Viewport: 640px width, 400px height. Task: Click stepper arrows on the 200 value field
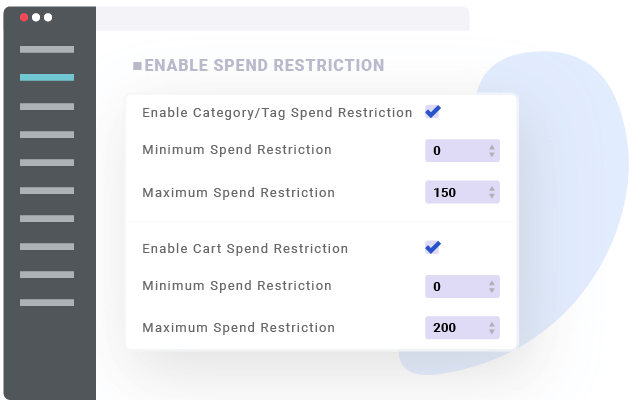click(x=492, y=328)
